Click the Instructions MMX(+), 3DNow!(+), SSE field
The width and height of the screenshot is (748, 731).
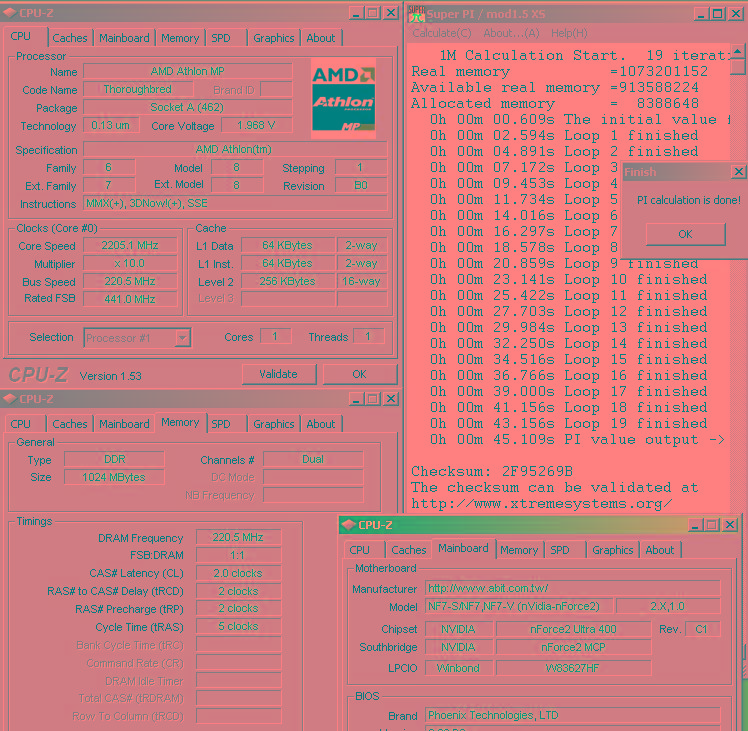tap(235, 203)
